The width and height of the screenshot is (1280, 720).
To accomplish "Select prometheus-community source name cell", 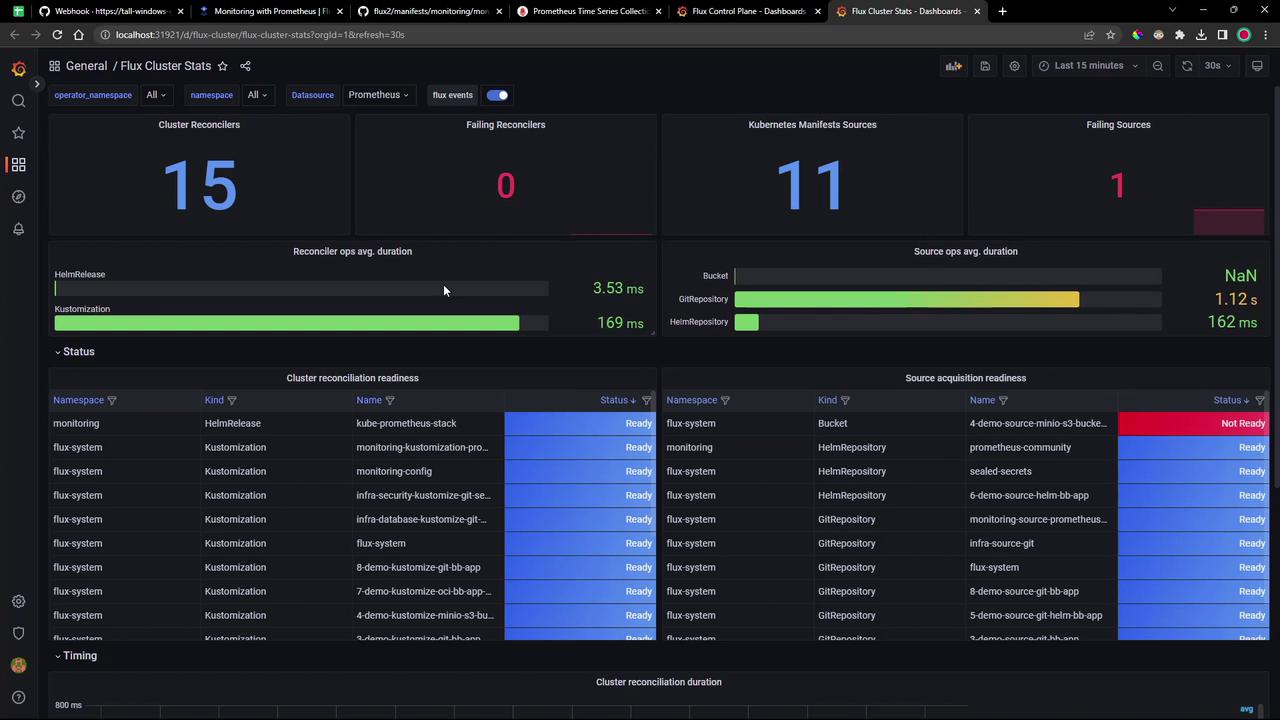I will pyautogui.click(x=1020, y=447).
